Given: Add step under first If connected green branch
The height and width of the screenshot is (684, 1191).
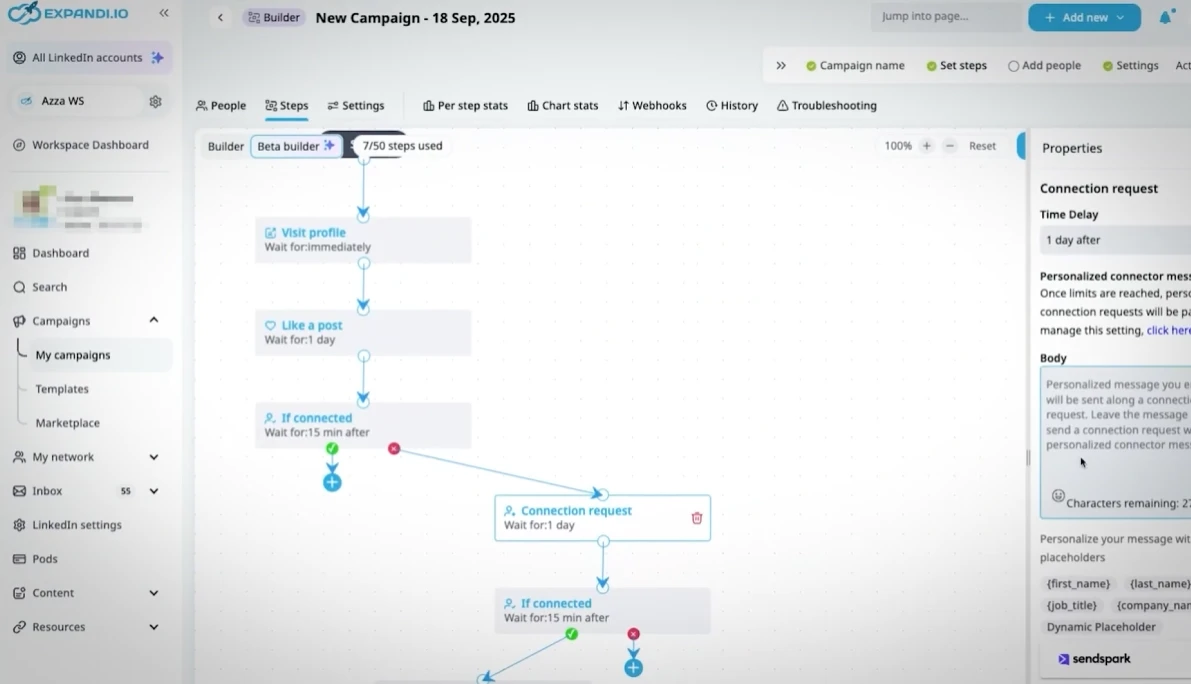Looking at the screenshot, I should pos(332,482).
